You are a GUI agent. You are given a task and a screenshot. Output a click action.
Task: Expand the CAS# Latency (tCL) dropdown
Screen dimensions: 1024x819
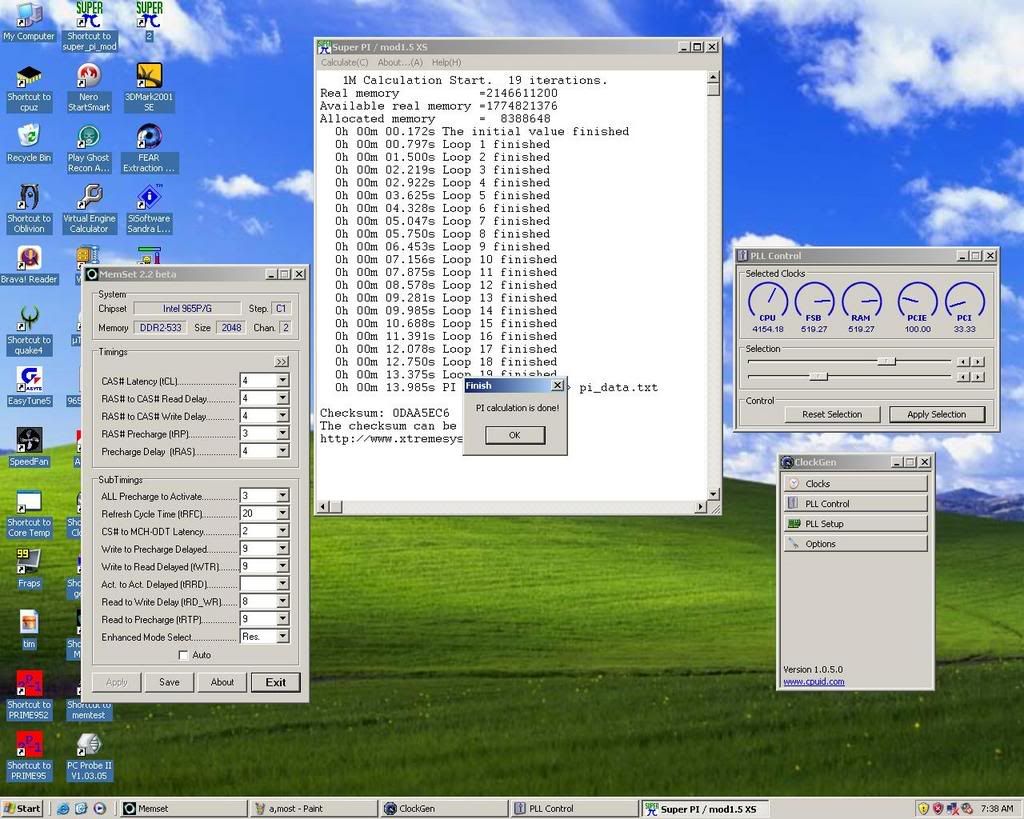pyautogui.click(x=282, y=380)
